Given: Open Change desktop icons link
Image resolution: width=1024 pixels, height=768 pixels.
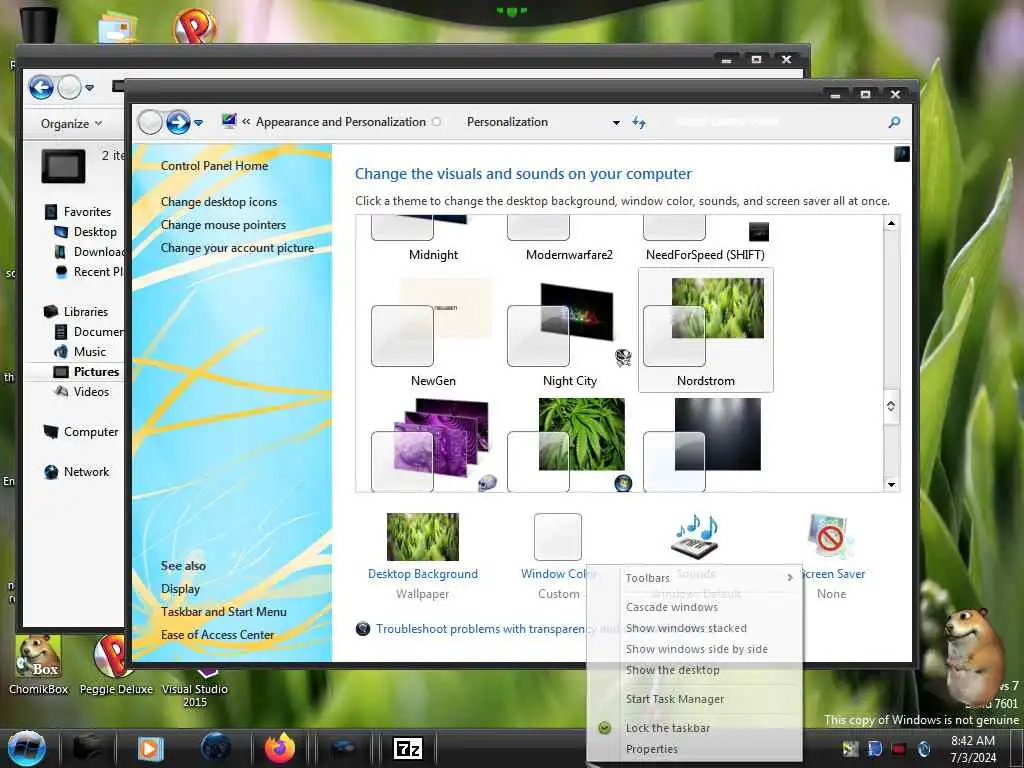Looking at the screenshot, I should click(219, 202).
